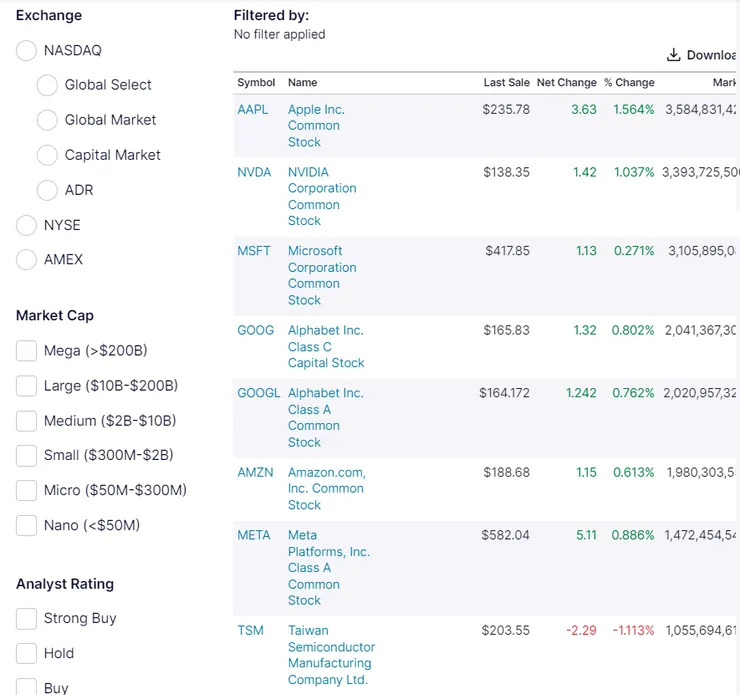
Task: Open the AAPL symbol link
Action: 253,110
